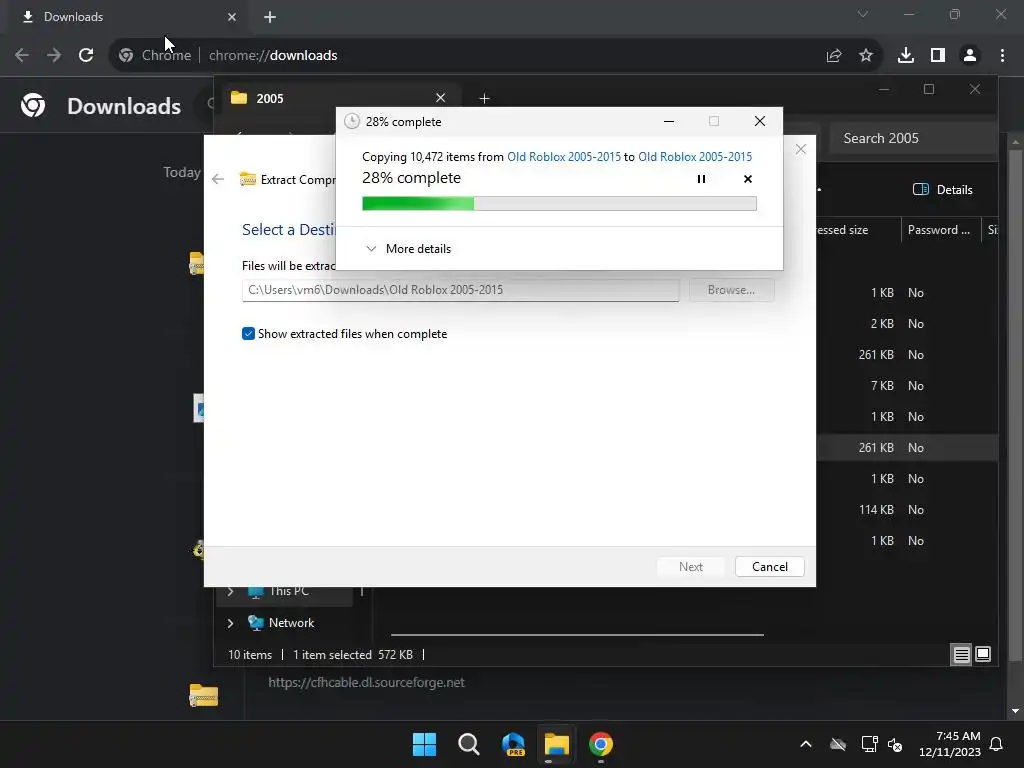Sort by the Password column header
This screenshot has width=1024, height=768.
(x=938, y=230)
